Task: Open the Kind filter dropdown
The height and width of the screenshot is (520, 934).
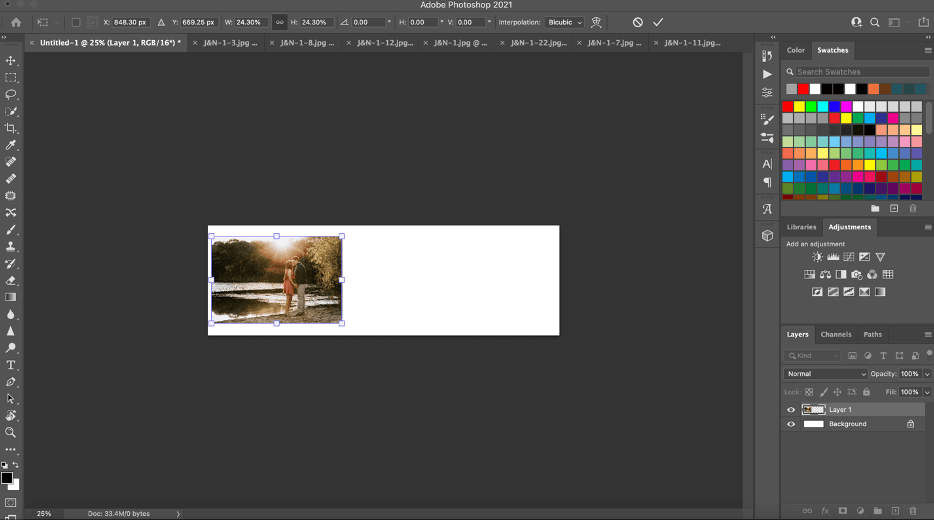Action: (812, 356)
